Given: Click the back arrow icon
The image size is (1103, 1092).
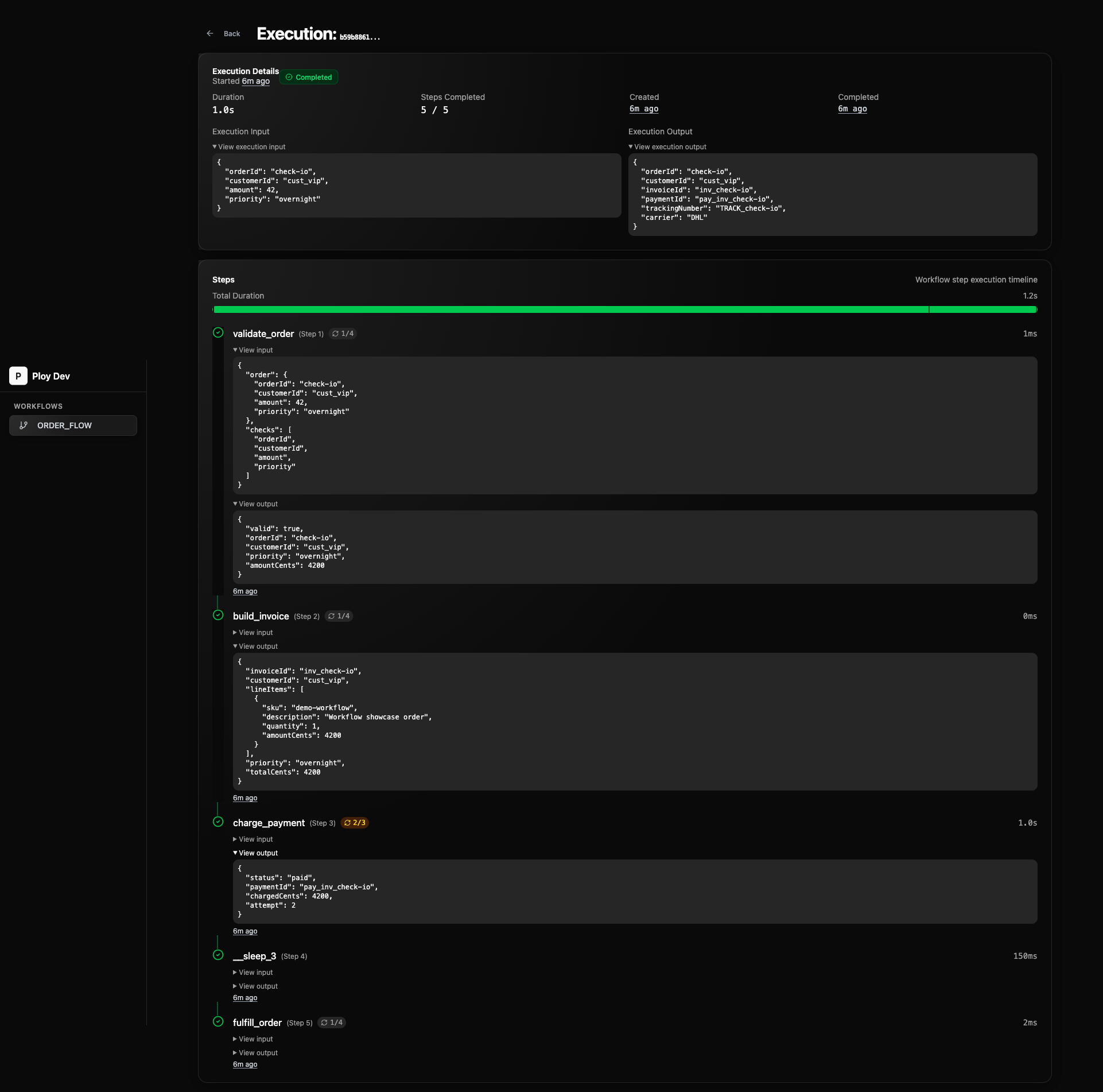Looking at the screenshot, I should (x=210, y=33).
